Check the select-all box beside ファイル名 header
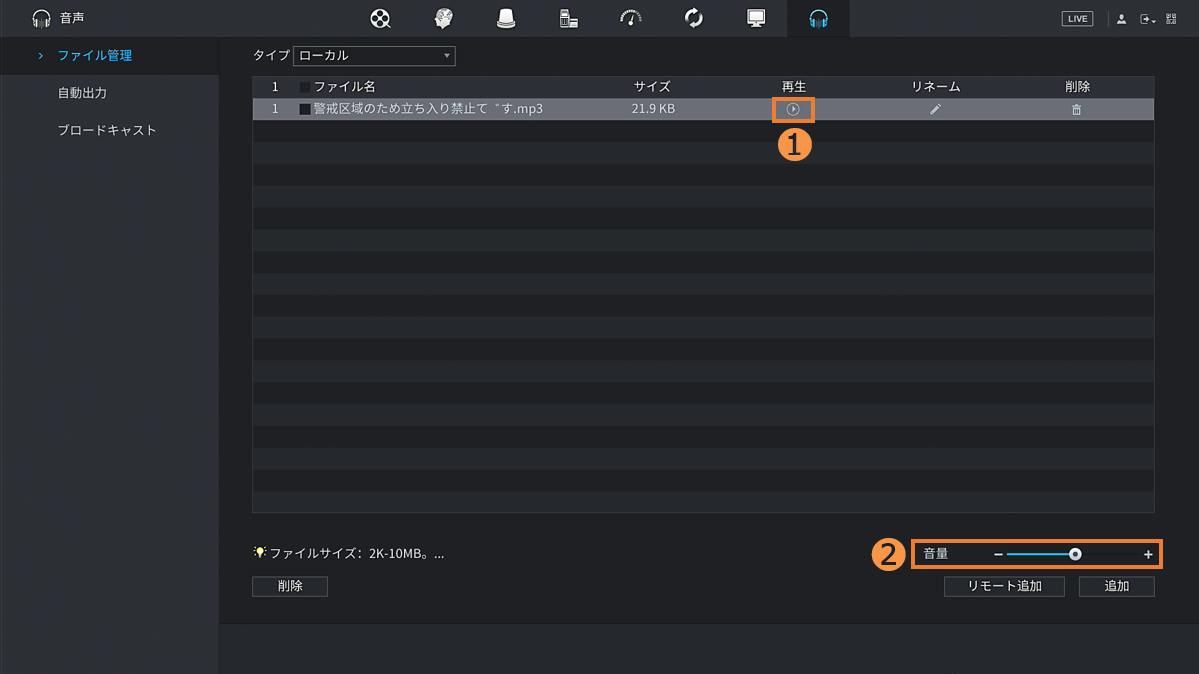The image size is (1199, 674). [305, 88]
